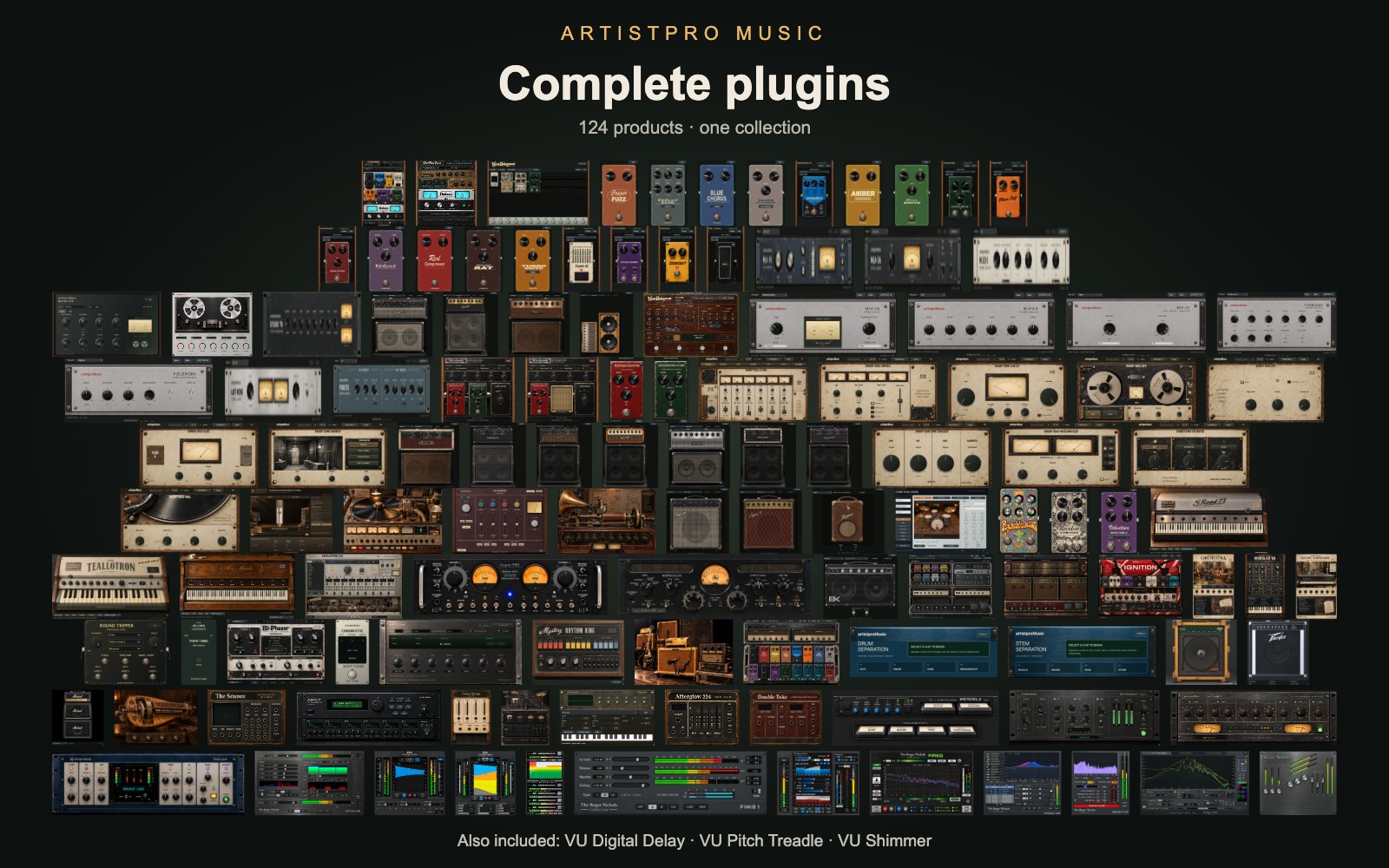Select the Marshall stack amp thumbnail

click(x=77, y=717)
